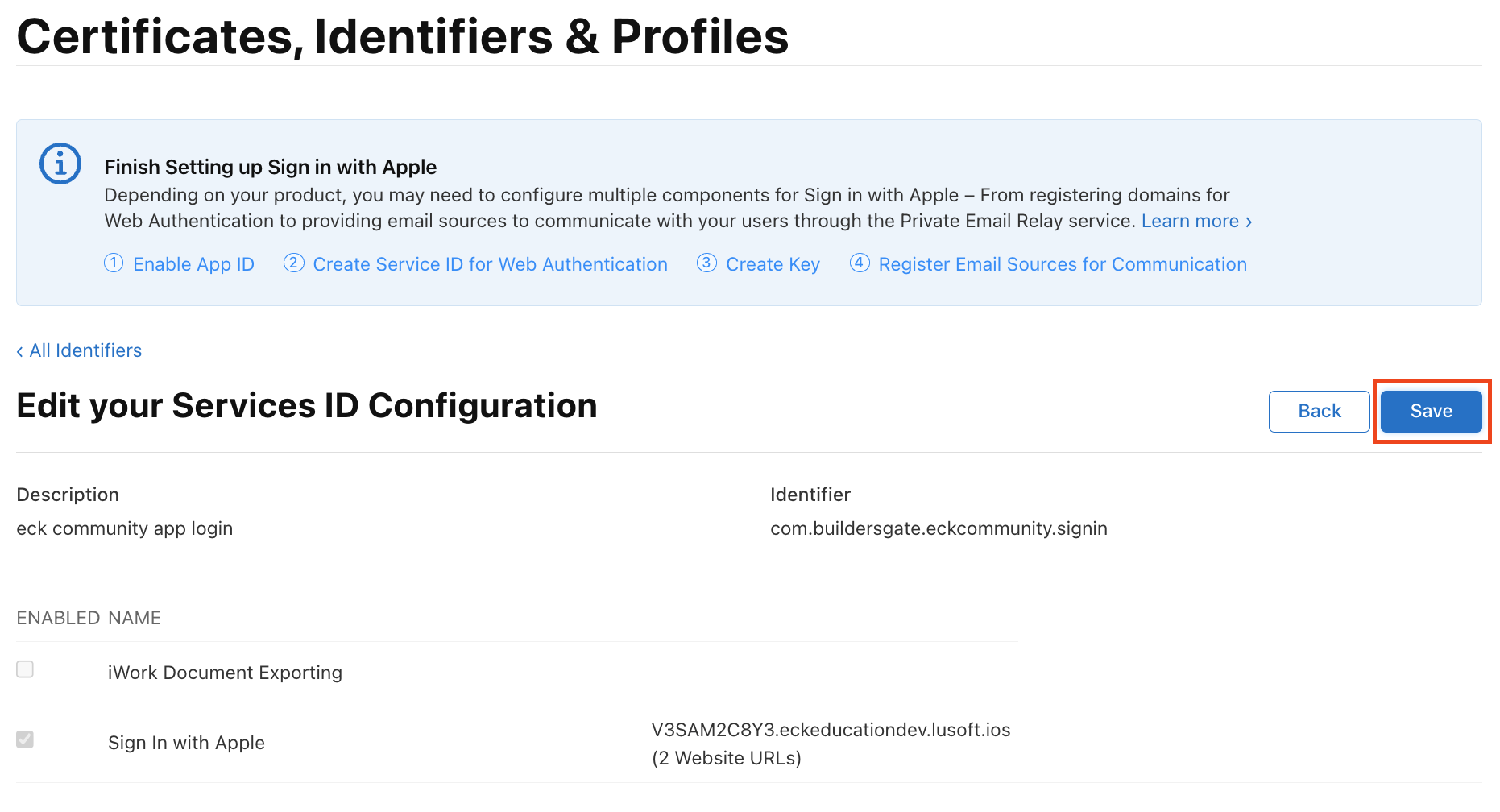Click the Sign In with Apple row name
This screenshot has height=812, width=1500.
click(186, 743)
